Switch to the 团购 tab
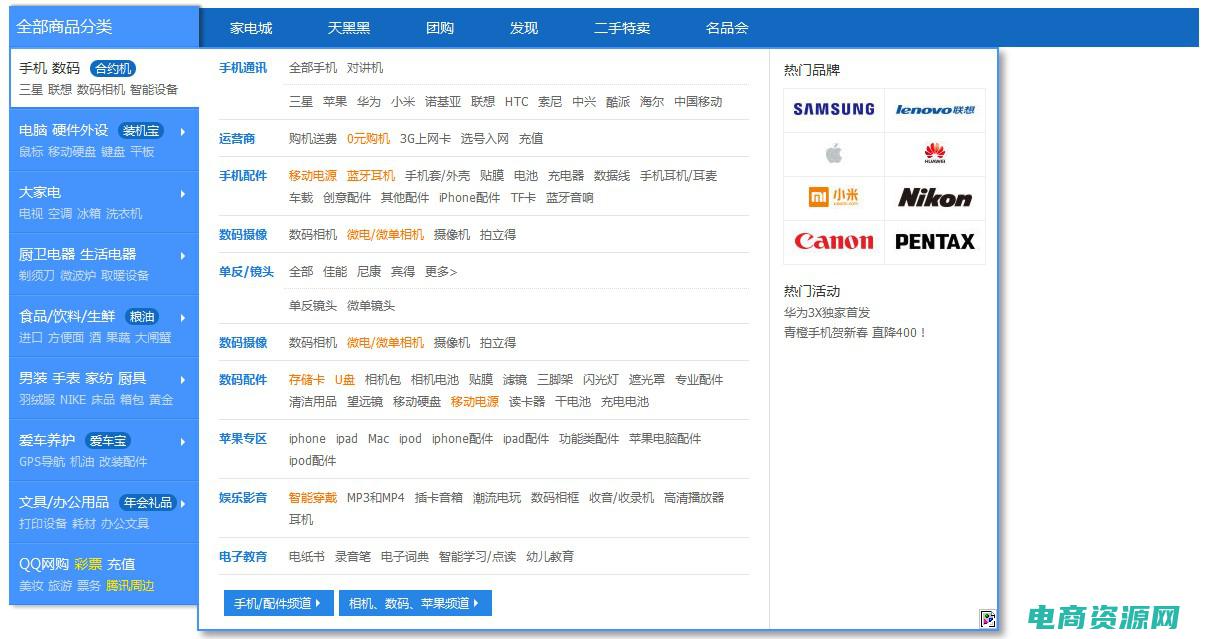The image size is (1206, 639). tap(440, 28)
